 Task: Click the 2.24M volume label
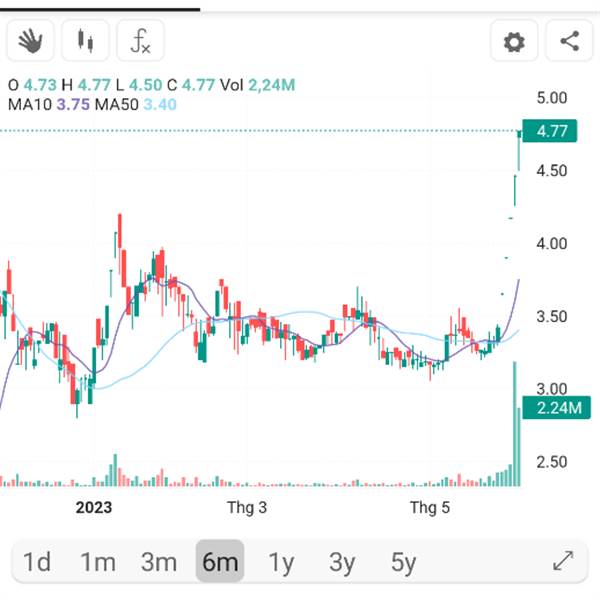pyautogui.click(x=556, y=408)
